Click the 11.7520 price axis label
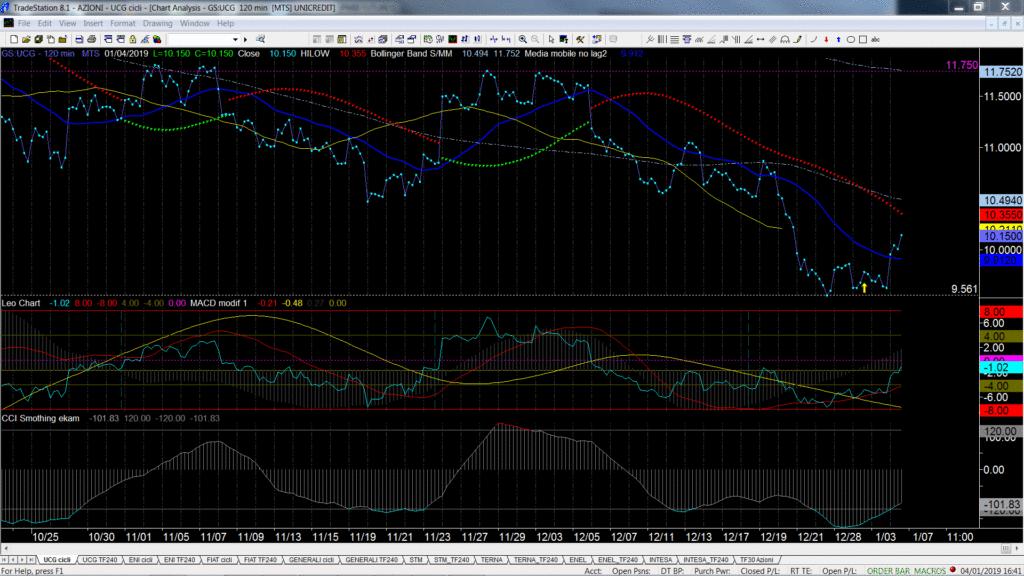 [x=1002, y=72]
